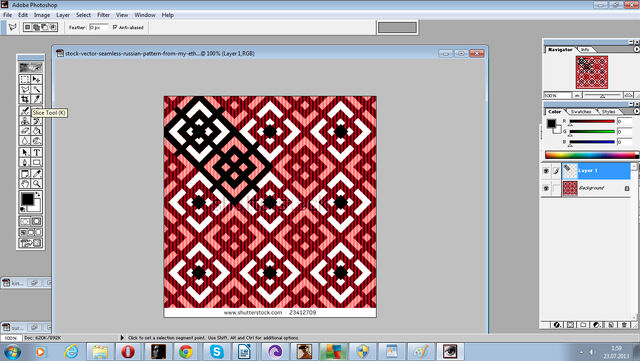The image size is (640, 361).
Task: Select the Paint Bucket tool
Action: pyautogui.click(x=36, y=131)
